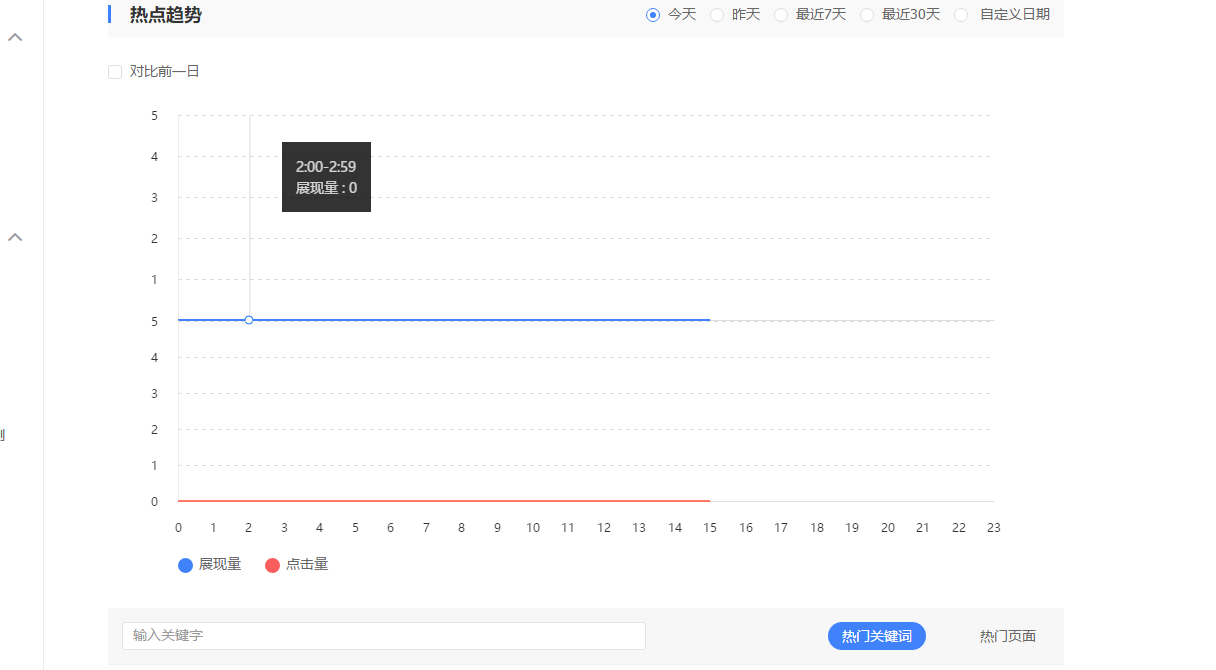Toggle the blue 展现量 legend dot

(185, 565)
